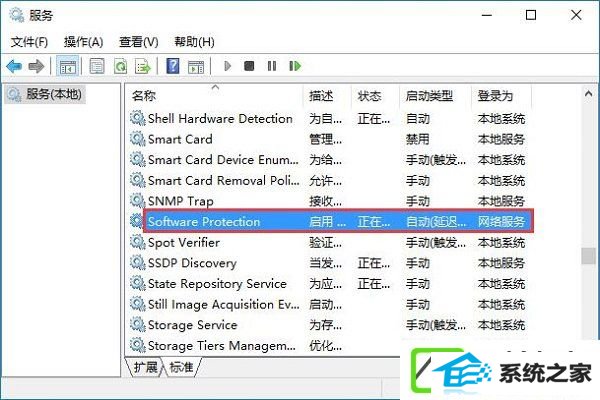This screenshot has width=600, height=400.
Task: Sort by the 名称 column header
Action: [215, 96]
